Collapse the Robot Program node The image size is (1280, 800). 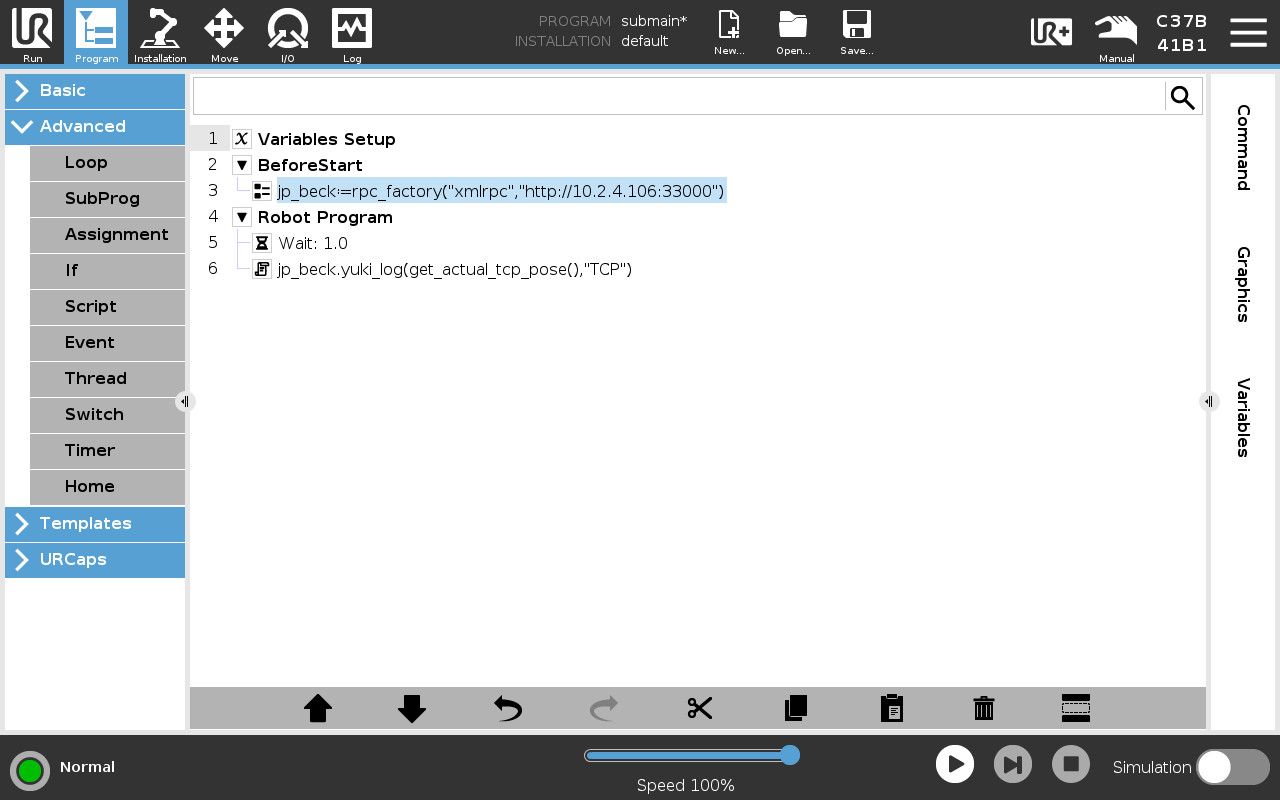coord(241,217)
